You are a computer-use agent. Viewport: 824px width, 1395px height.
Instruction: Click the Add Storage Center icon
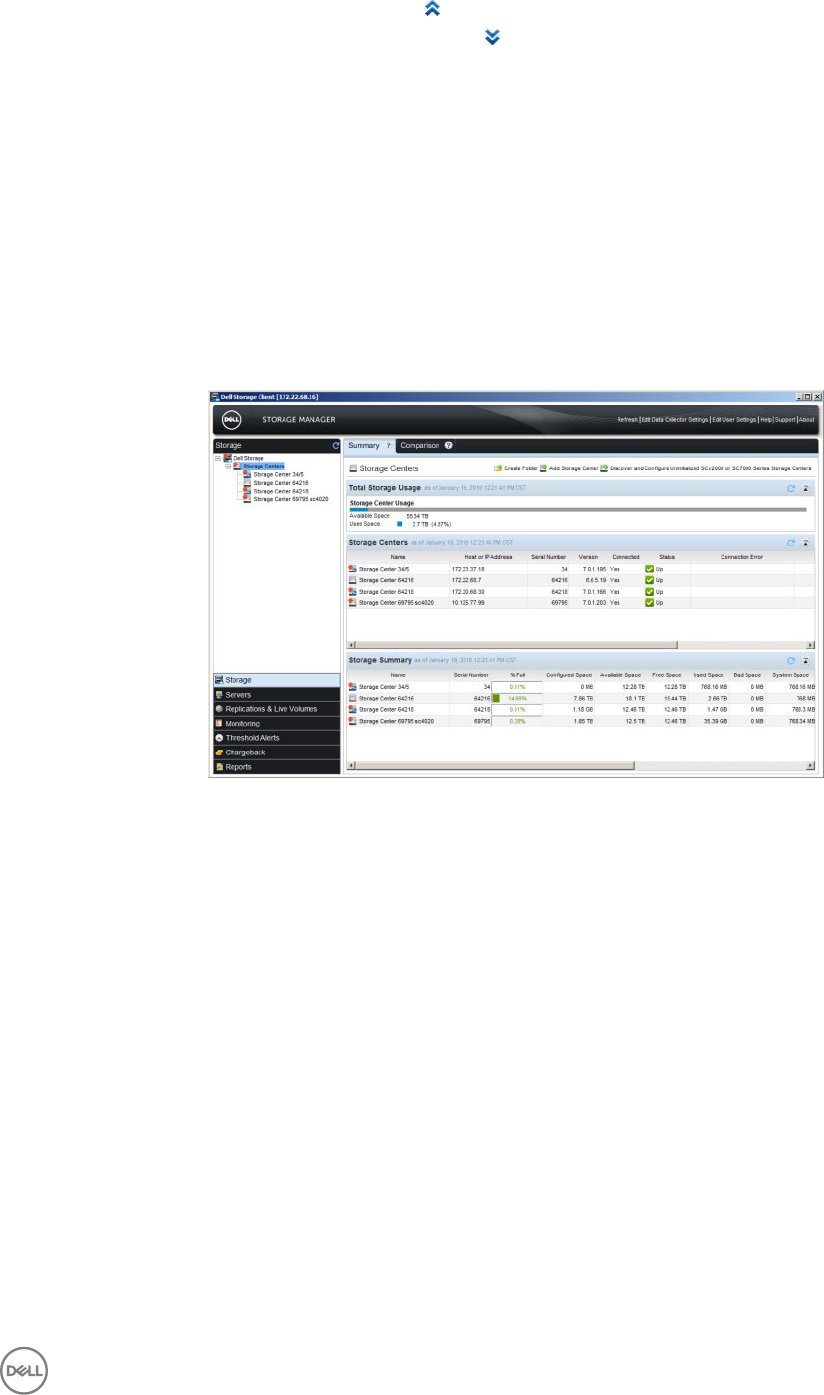click(543, 467)
